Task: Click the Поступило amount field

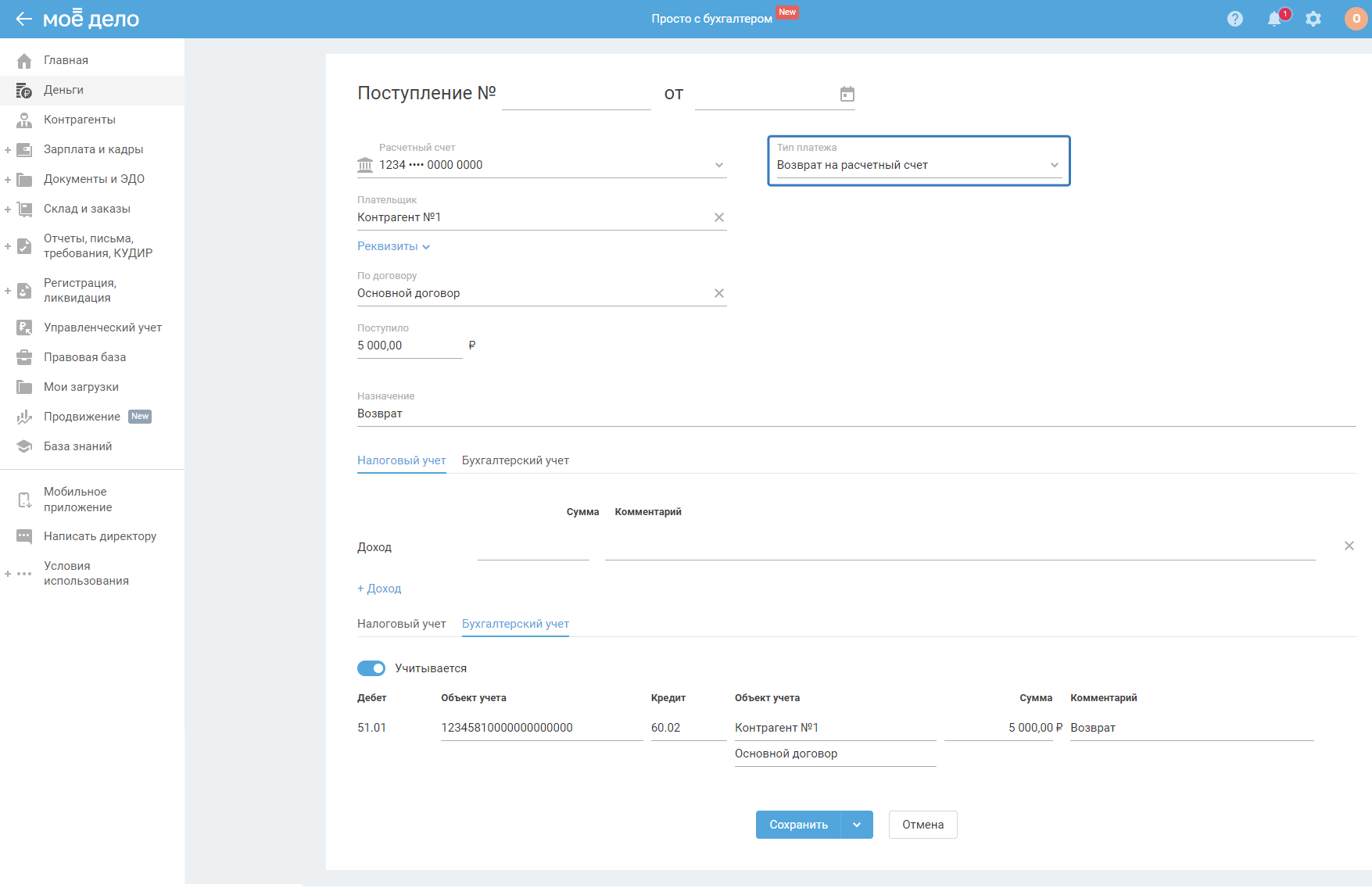Action: click(409, 346)
